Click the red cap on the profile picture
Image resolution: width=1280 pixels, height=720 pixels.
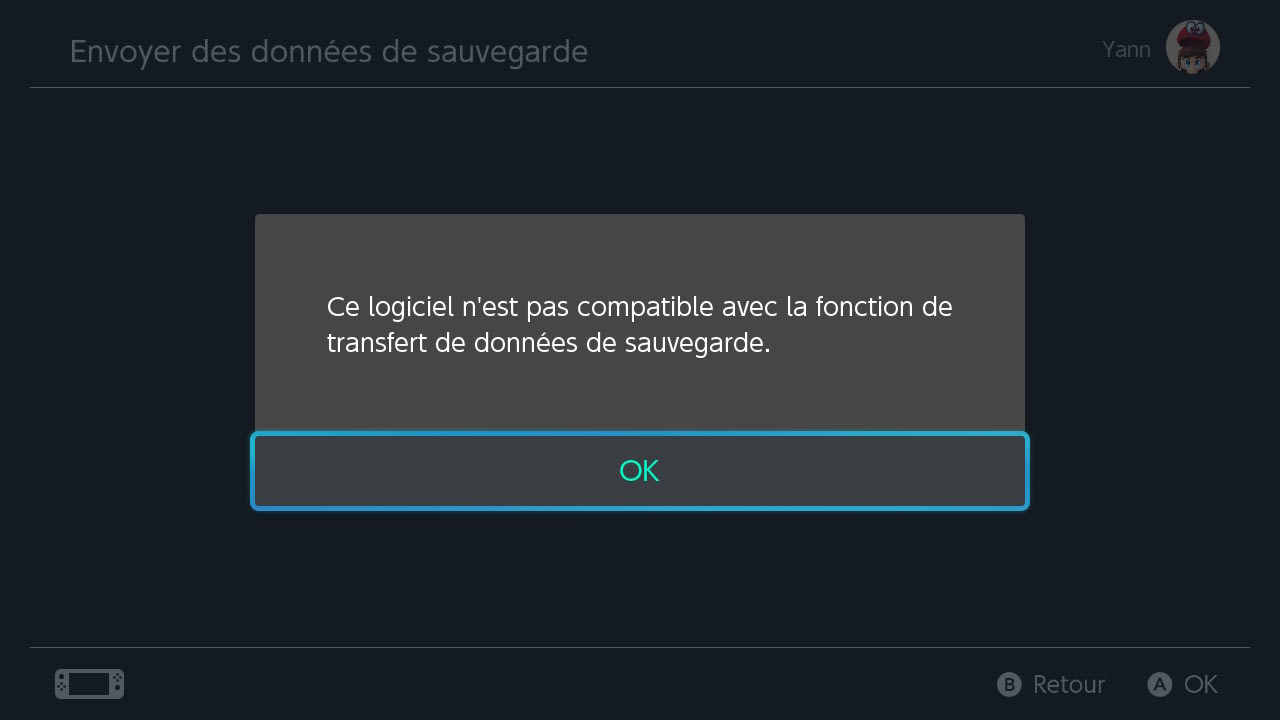(x=1193, y=36)
